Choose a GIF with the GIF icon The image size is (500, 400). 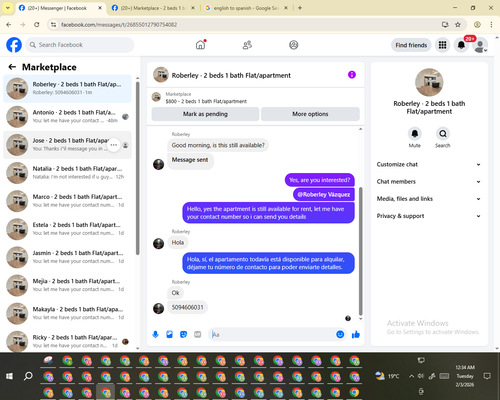point(198,334)
